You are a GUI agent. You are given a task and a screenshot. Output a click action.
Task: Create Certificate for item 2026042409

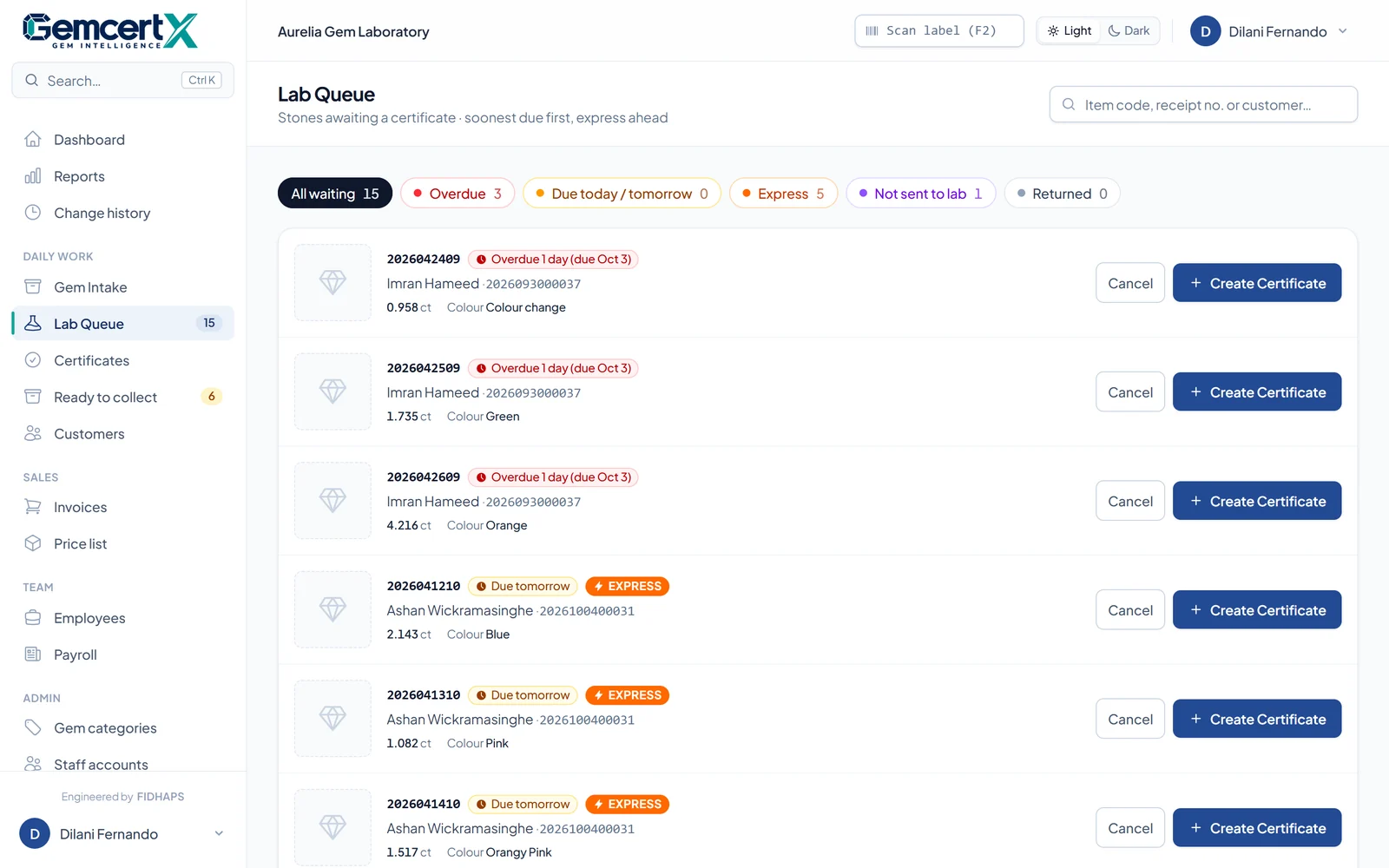click(1257, 283)
